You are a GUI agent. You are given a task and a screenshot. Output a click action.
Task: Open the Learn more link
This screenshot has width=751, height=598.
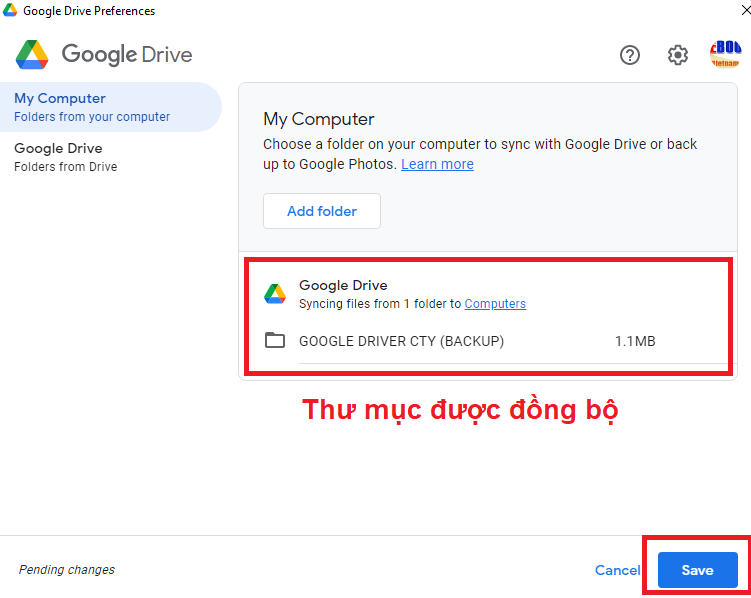(x=437, y=164)
